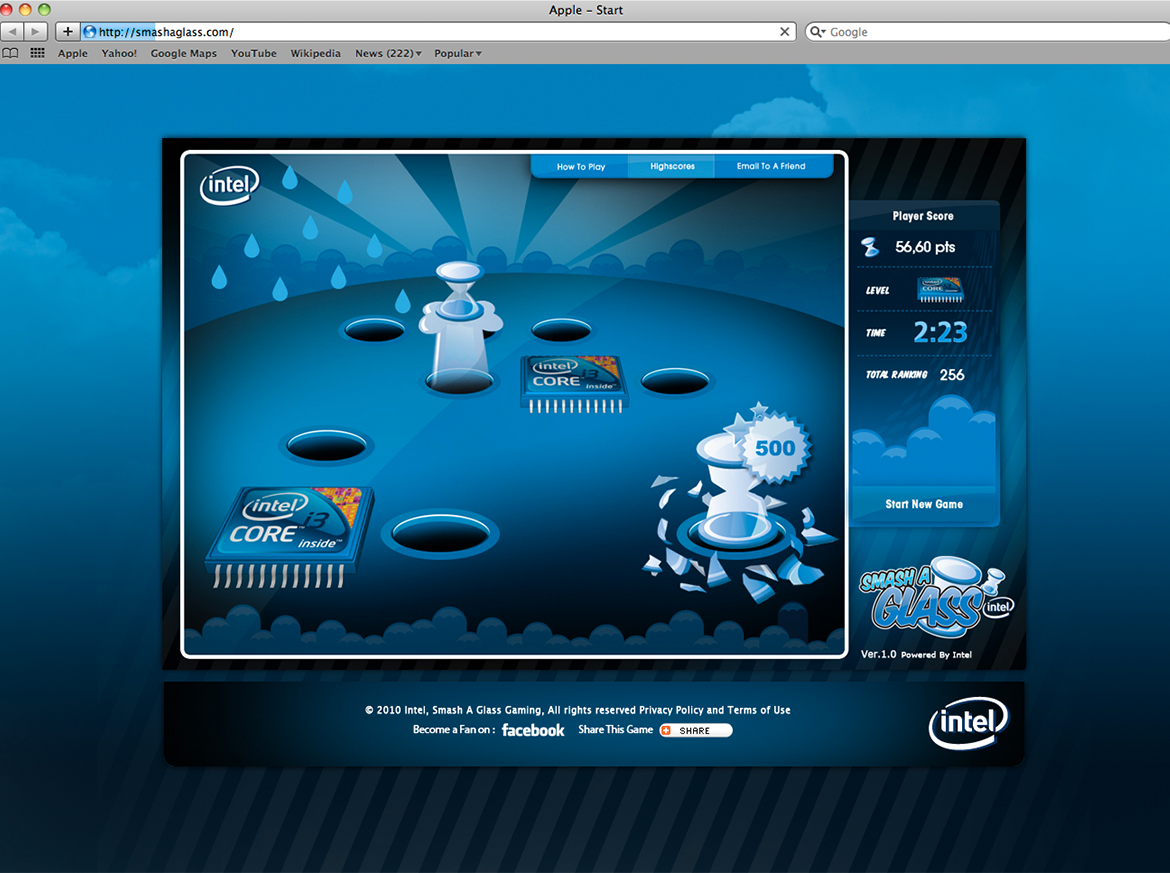Click the hourglass icon beside the player score
This screenshot has width=1170, height=873.
point(870,247)
